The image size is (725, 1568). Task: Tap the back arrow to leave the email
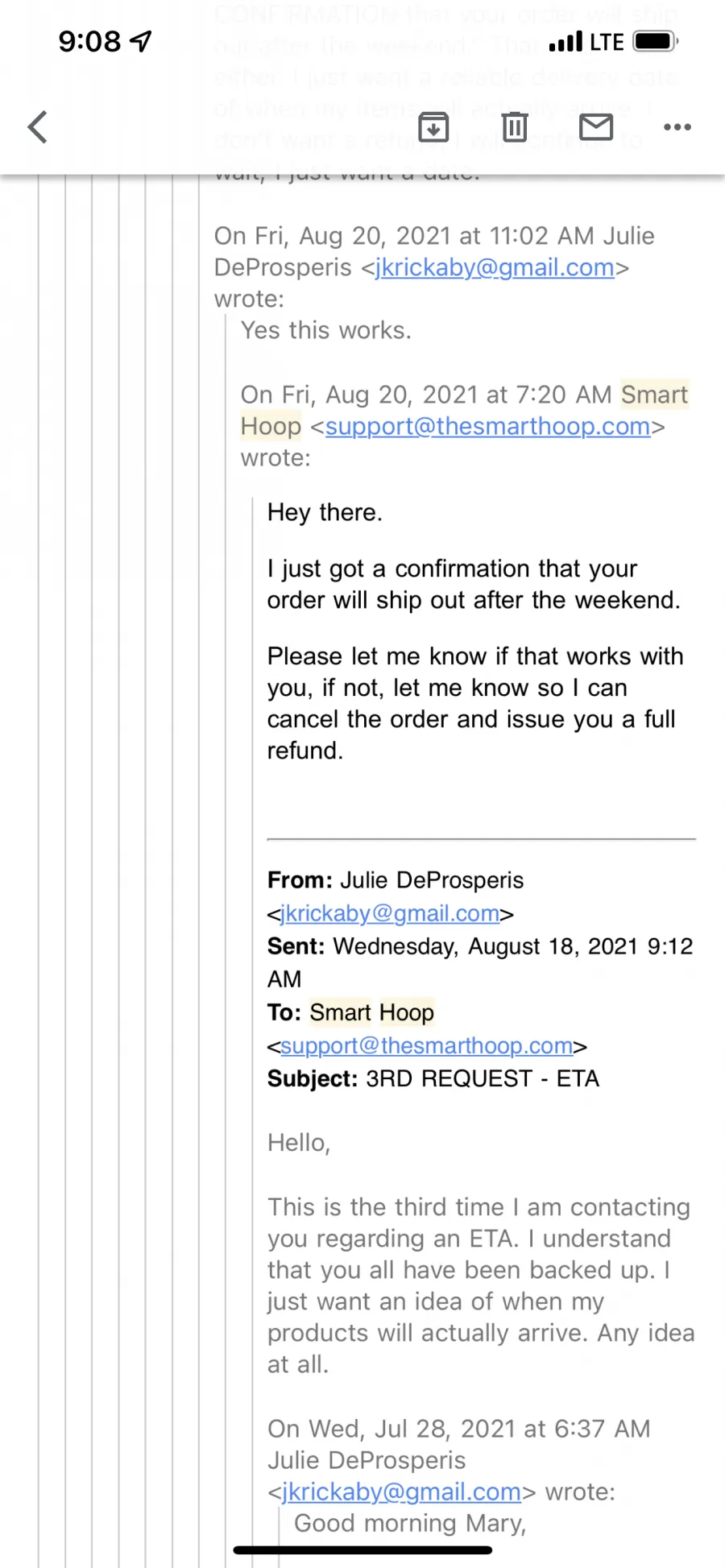tap(38, 126)
